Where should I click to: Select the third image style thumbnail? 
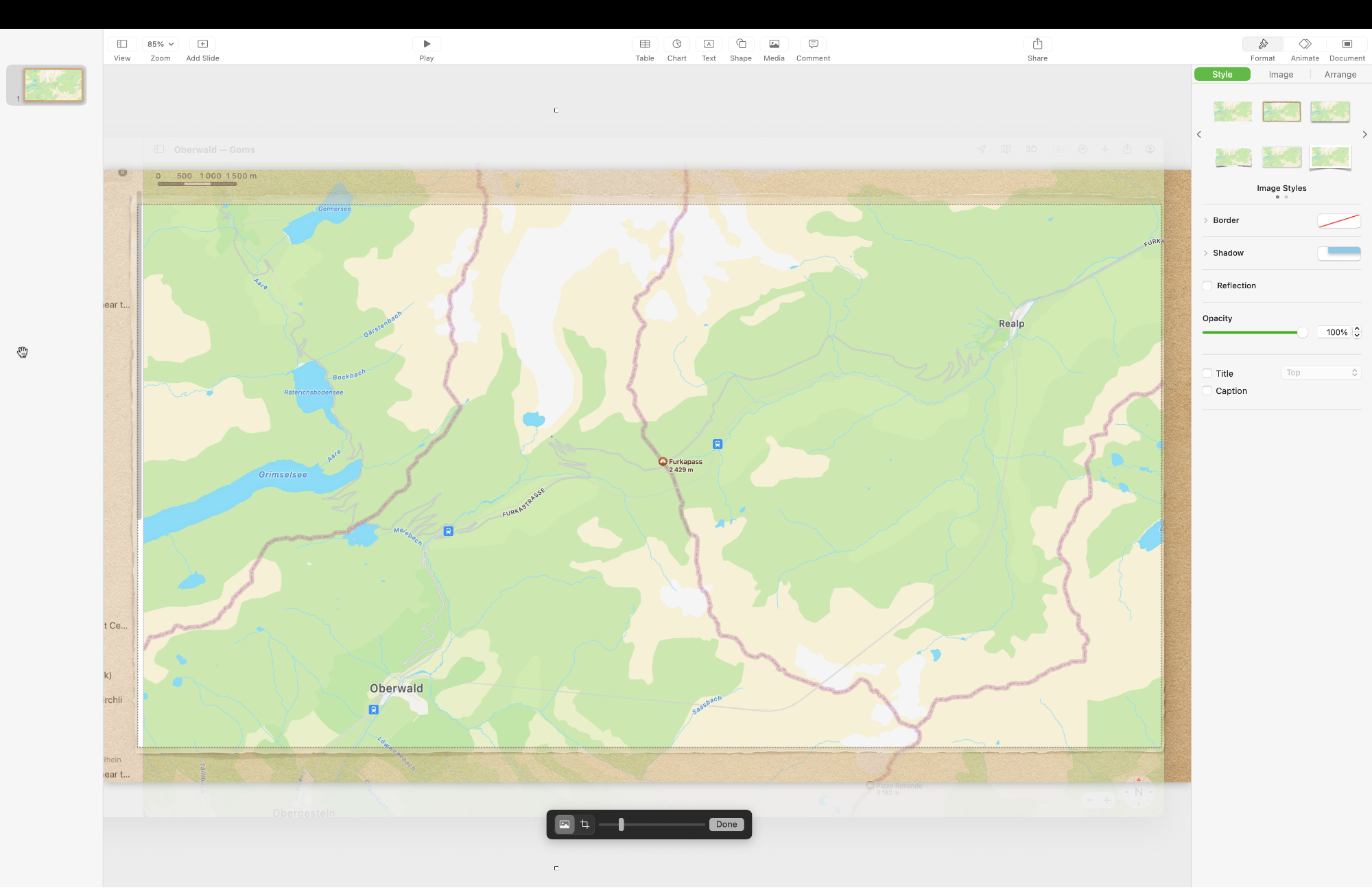[x=1330, y=111]
